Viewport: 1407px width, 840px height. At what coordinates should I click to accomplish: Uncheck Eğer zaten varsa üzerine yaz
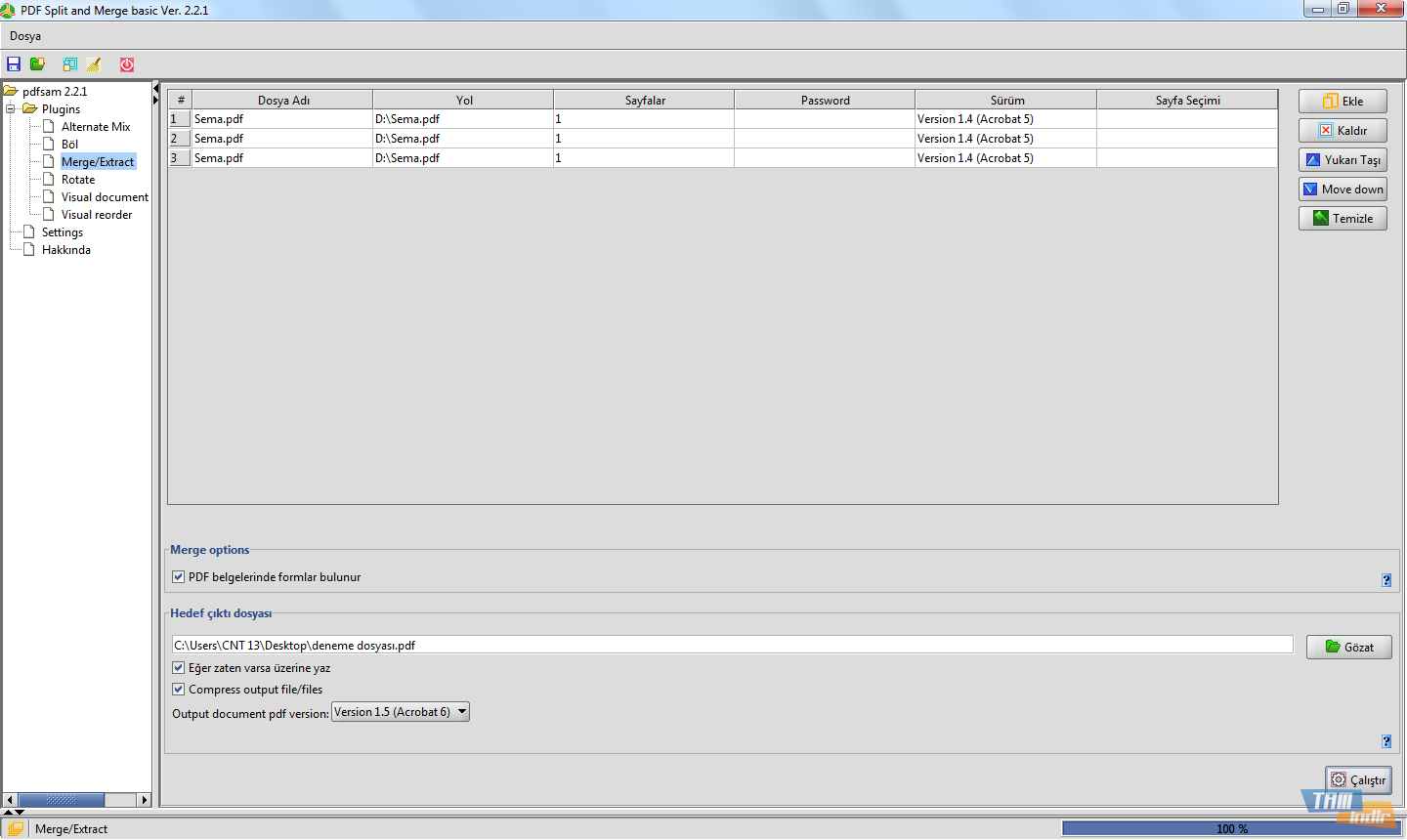[x=179, y=668]
